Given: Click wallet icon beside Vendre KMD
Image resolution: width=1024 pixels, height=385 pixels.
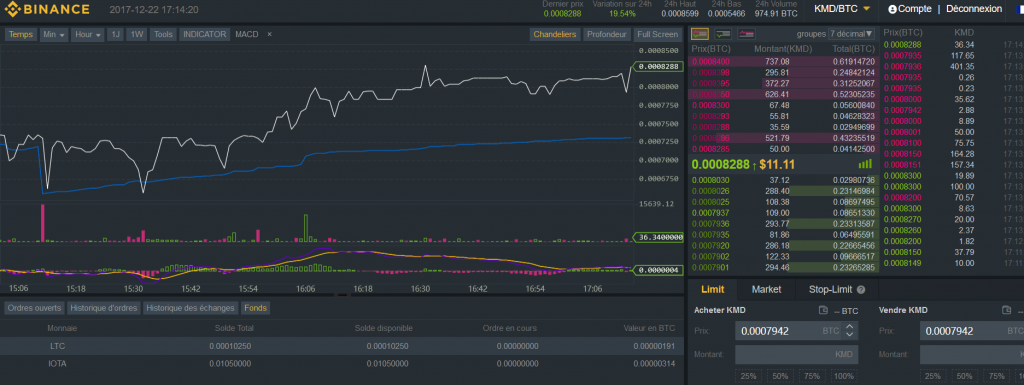Looking at the screenshot, I should click(x=1006, y=311).
